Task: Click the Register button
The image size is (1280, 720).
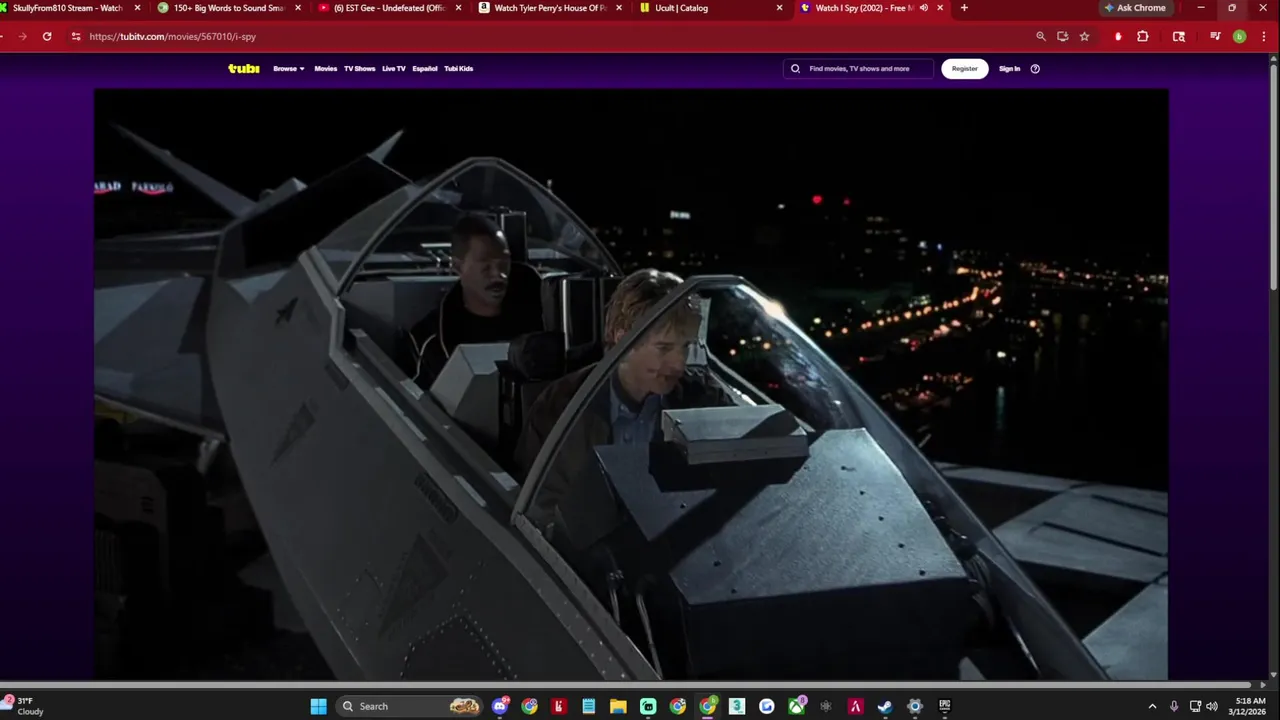Action: pyautogui.click(x=965, y=69)
